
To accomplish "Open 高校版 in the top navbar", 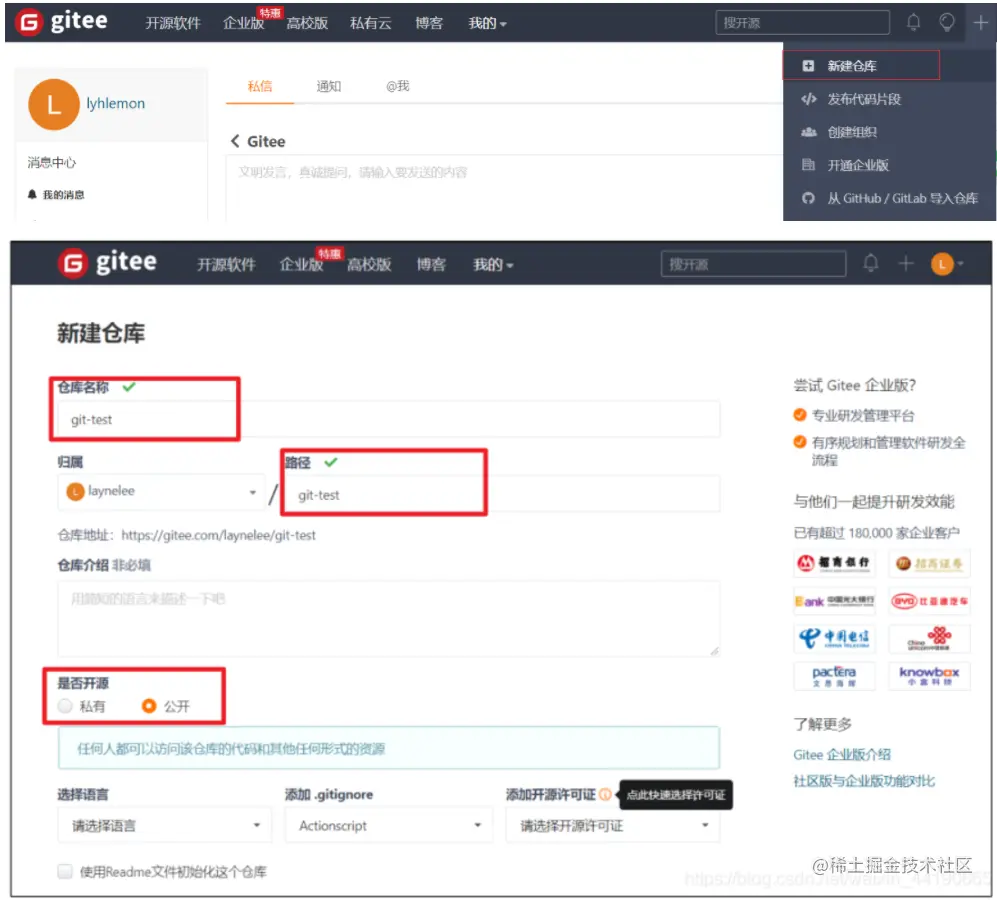I will (307, 24).
